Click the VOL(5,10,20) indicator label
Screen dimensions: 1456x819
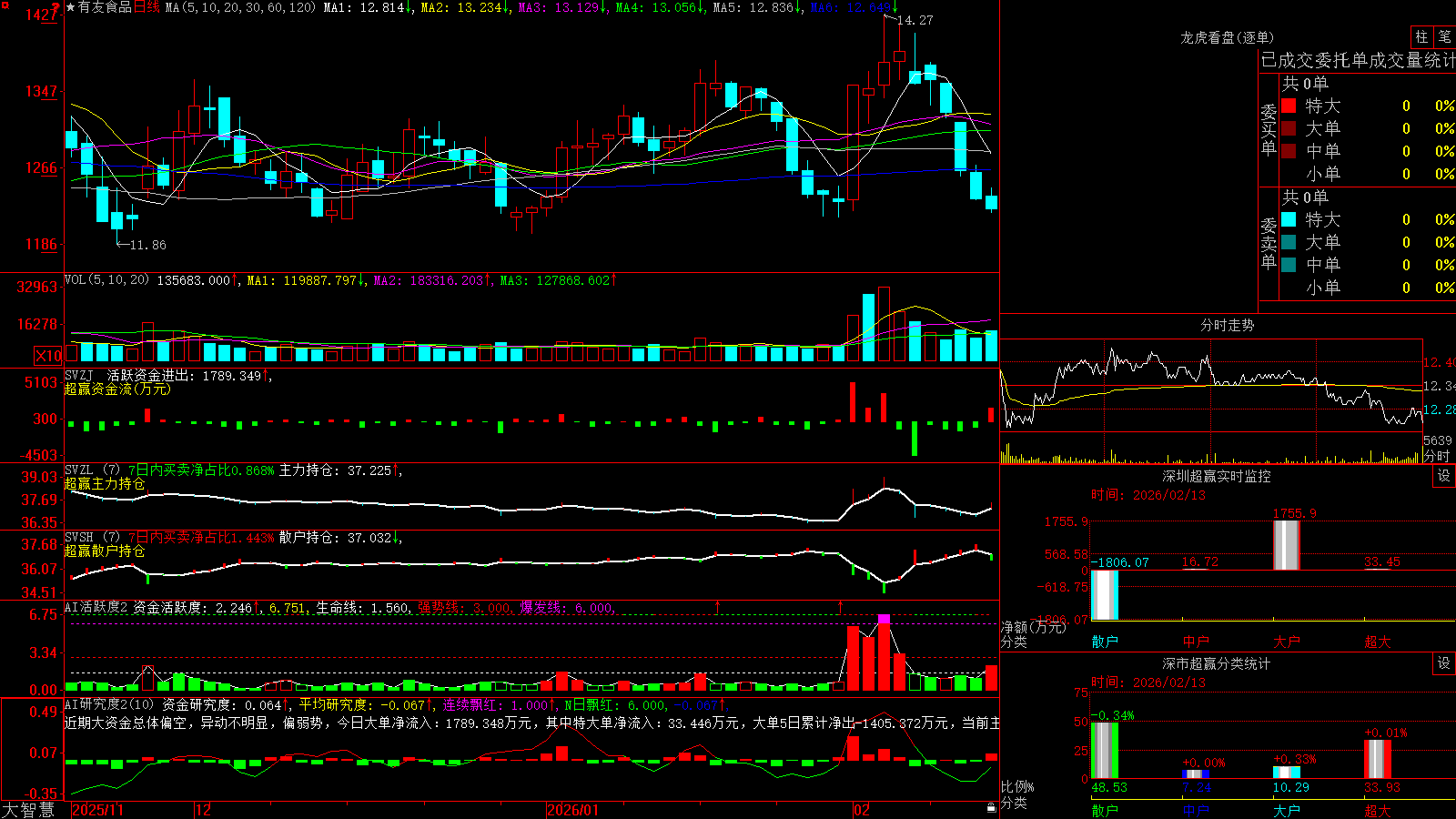click(x=106, y=280)
